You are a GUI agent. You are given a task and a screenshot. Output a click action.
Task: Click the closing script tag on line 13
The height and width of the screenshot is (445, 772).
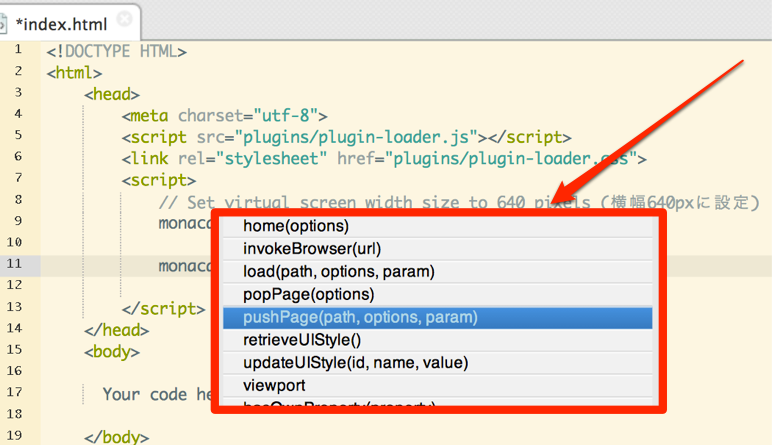point(163,309)
